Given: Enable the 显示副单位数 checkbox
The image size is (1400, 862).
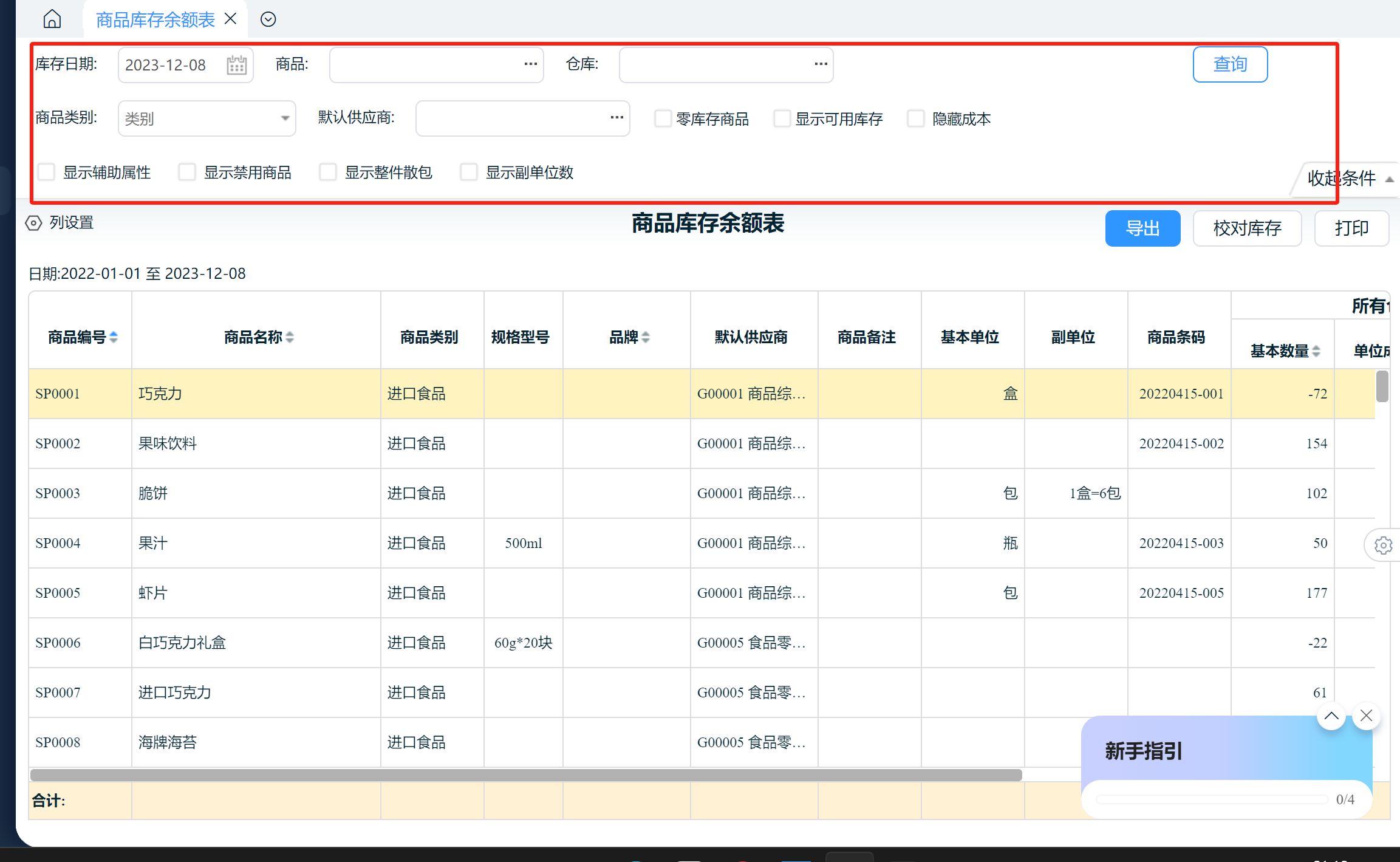Looking at the screenshot, I should tap(469, 172).
